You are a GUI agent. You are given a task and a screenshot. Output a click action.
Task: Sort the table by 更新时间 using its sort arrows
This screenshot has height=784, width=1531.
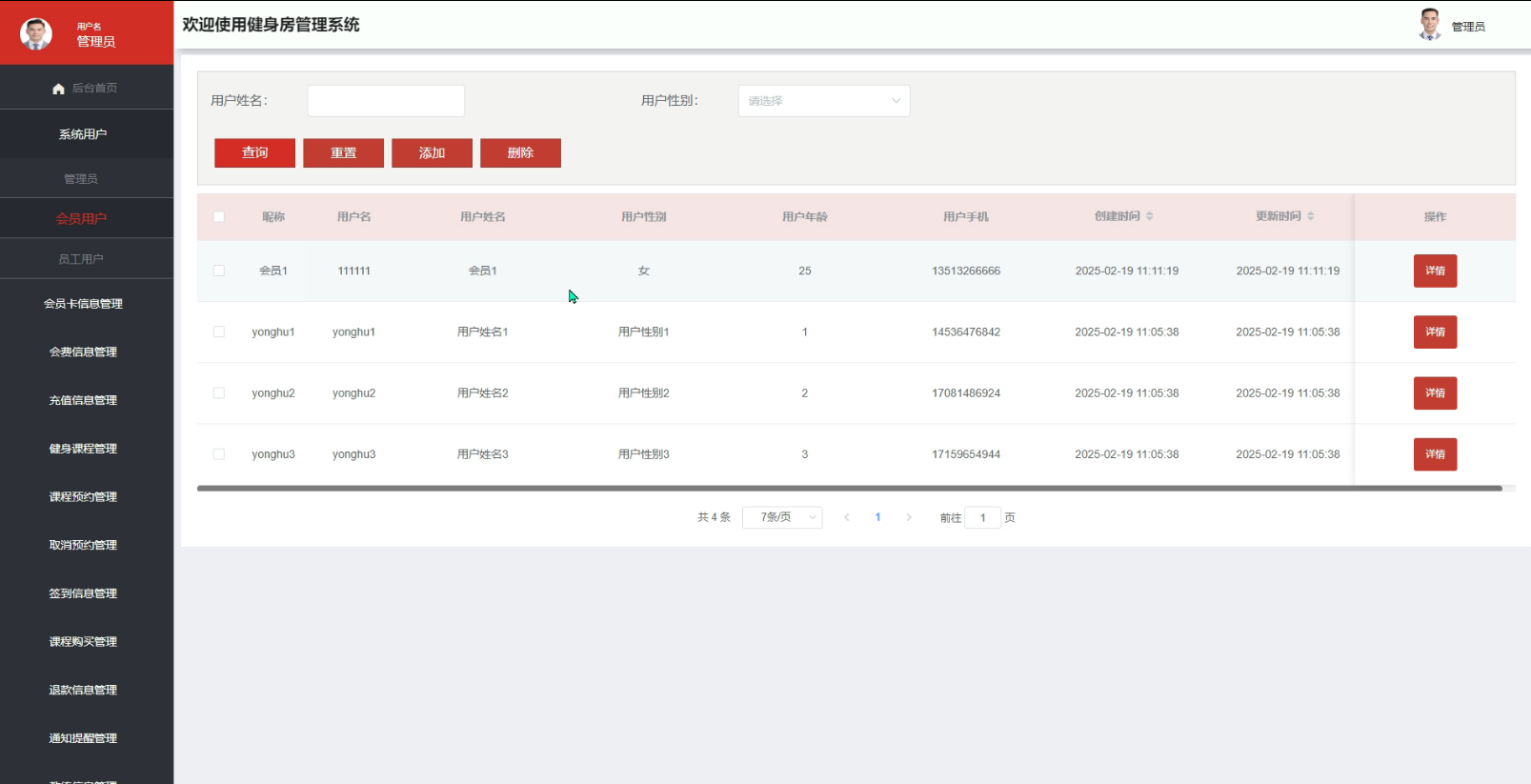tap(1311, 216)
